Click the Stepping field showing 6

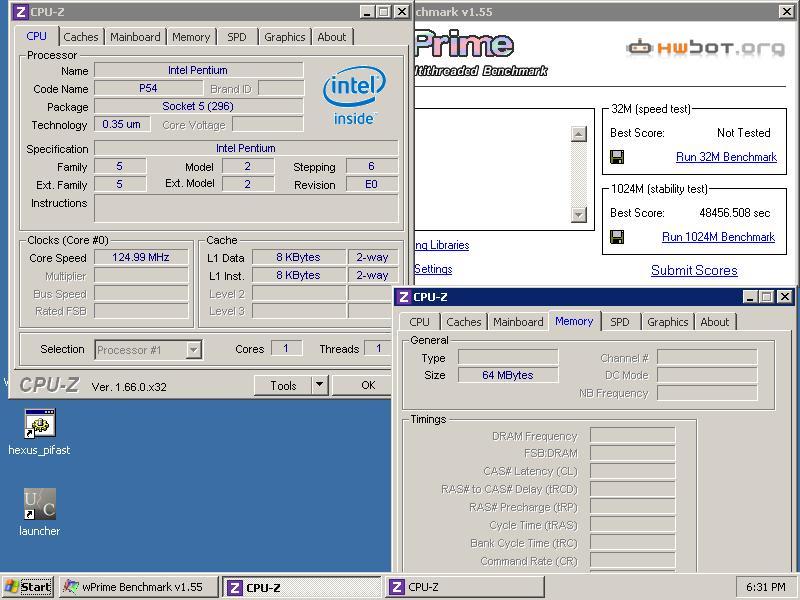pyautogui.click(x=371, y=166)
